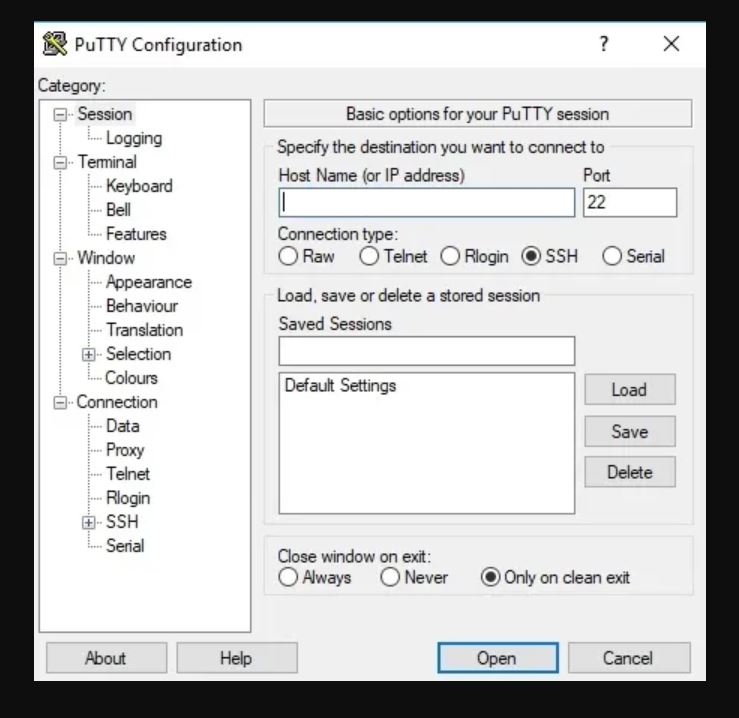Select the Serial connection type
739x718 pixels.
click(x=612, y=257)
